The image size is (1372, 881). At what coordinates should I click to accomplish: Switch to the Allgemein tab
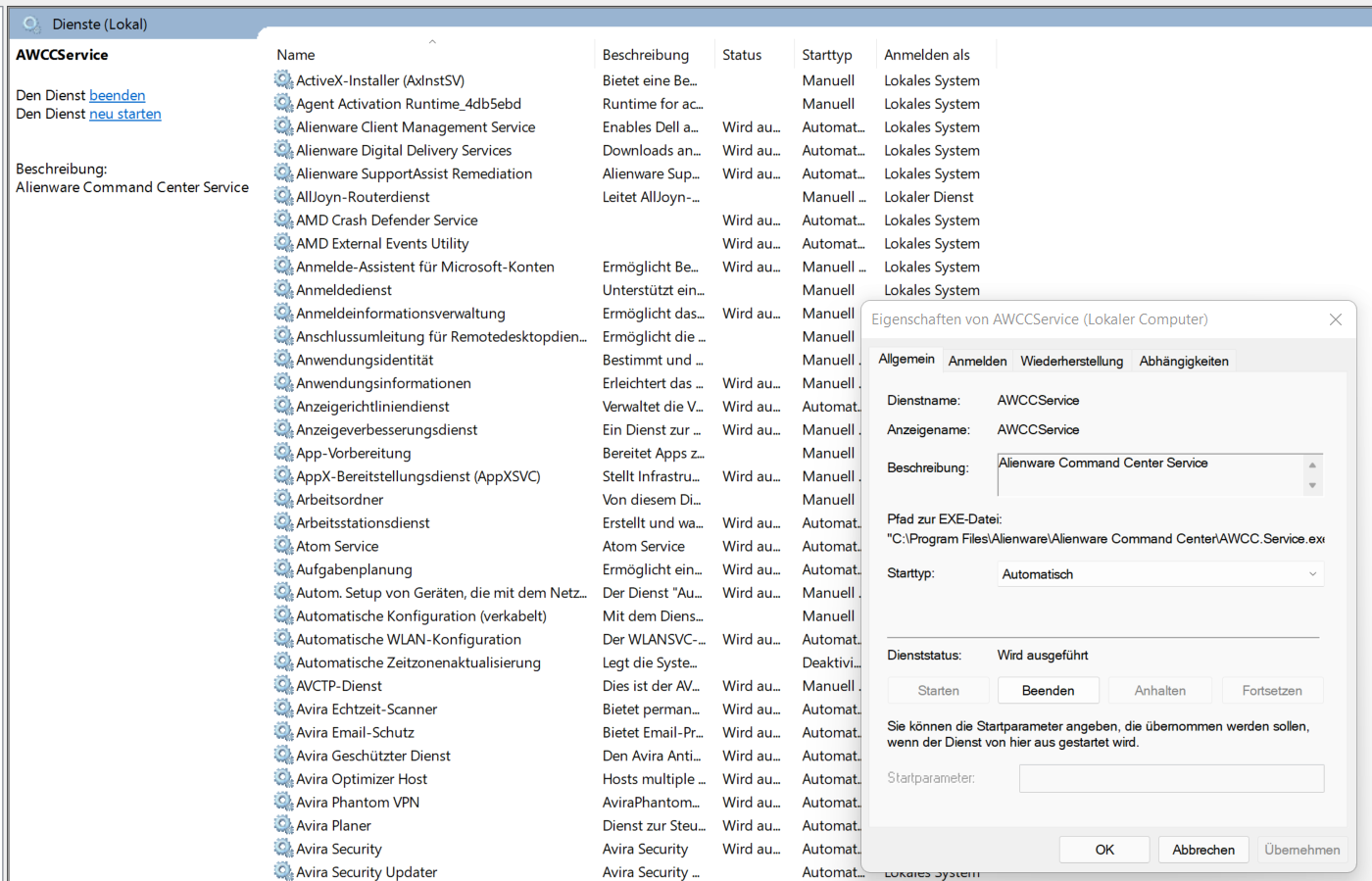tap(906, 360)
